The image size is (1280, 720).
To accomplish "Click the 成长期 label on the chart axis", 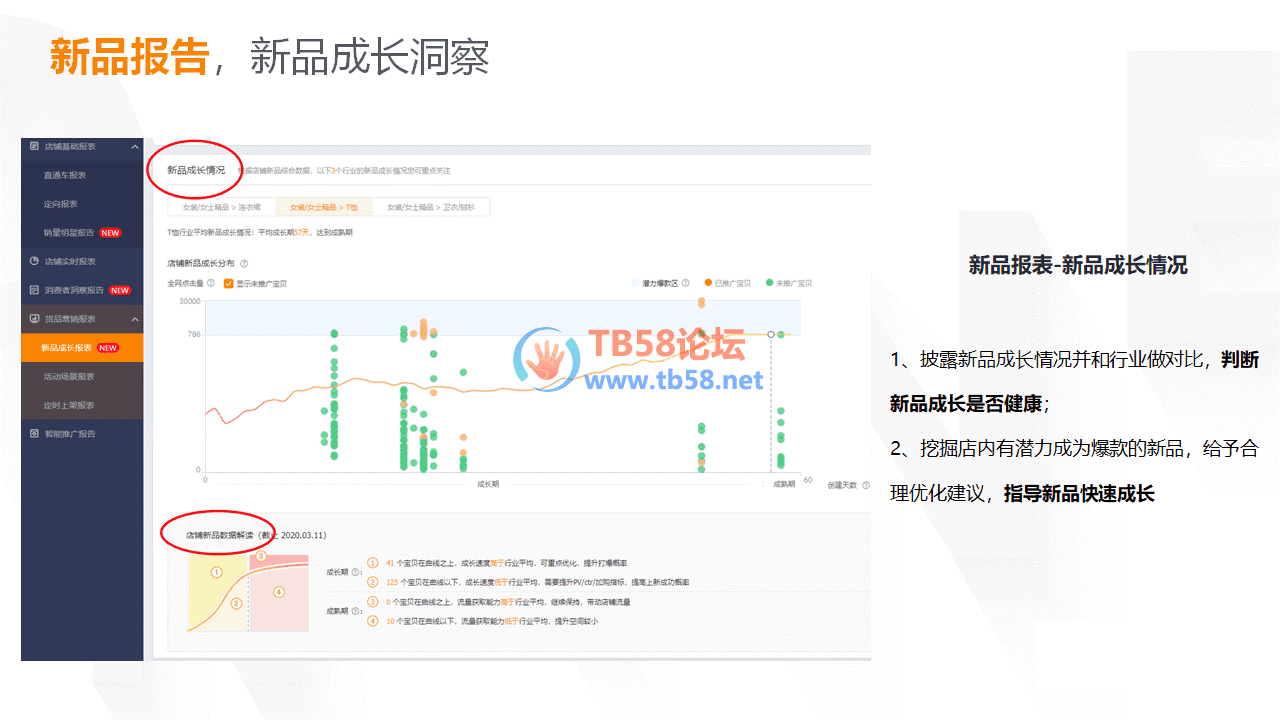I will pos(488,484).
